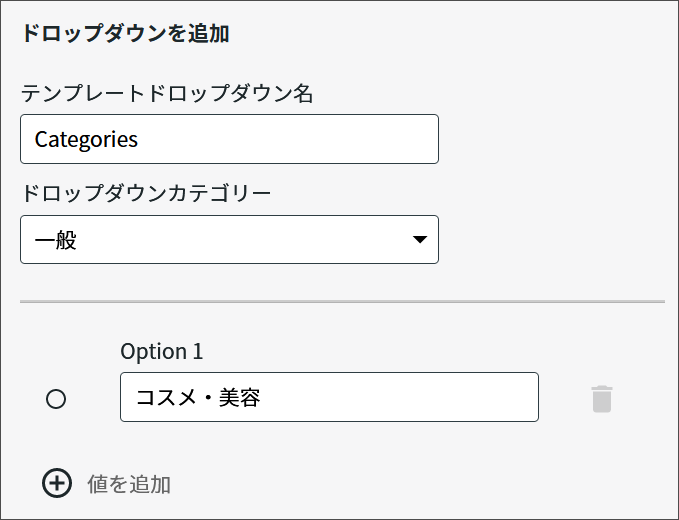The height and width of the screenshot is (520, 679).
Task: Click the end of コスメ・美容 text box
Action: point(520,397)
